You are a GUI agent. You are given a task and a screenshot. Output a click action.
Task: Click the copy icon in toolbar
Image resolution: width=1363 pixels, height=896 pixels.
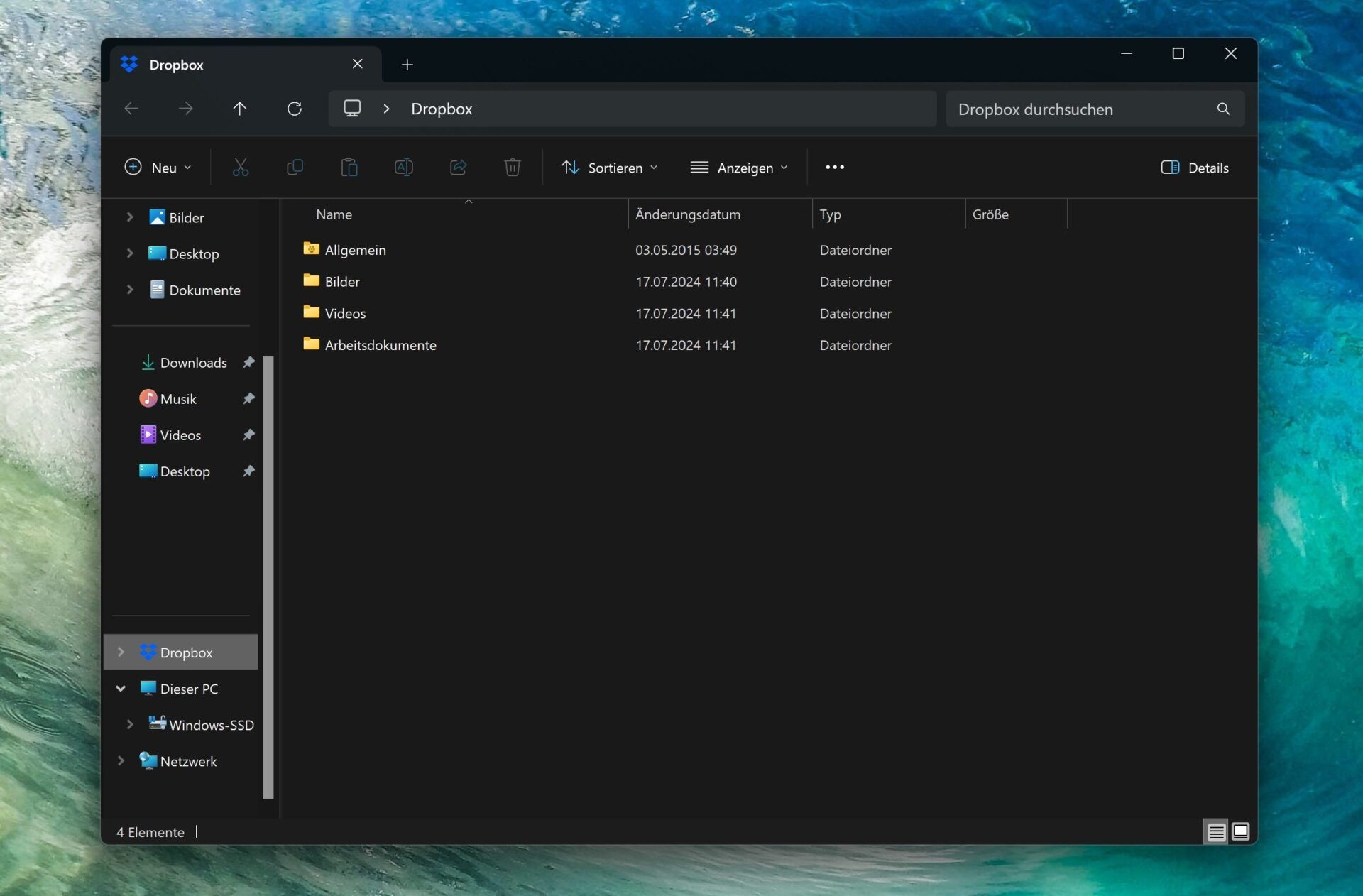coord(293,167)
